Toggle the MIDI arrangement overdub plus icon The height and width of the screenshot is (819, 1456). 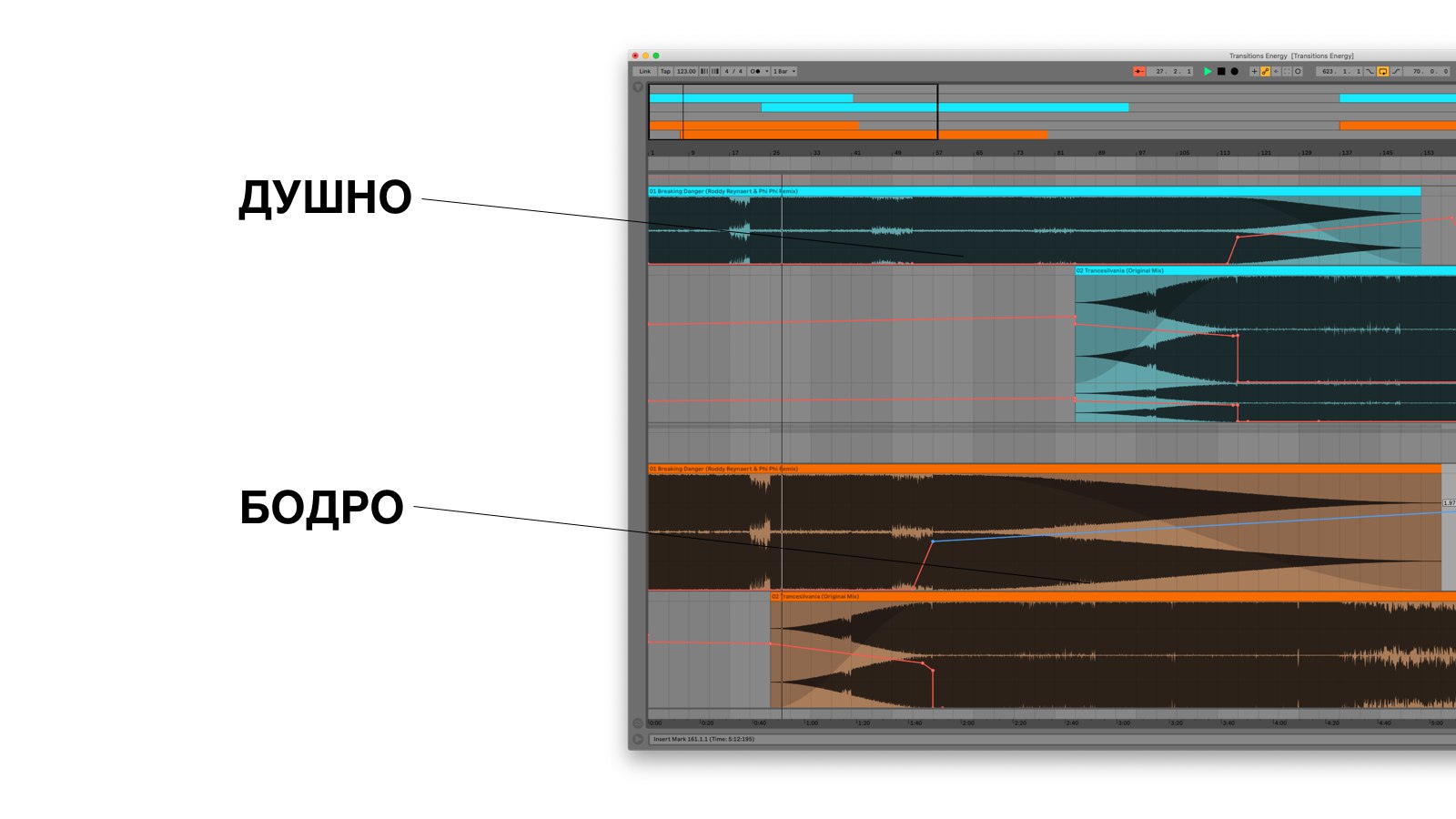[x=1254, y=71]
